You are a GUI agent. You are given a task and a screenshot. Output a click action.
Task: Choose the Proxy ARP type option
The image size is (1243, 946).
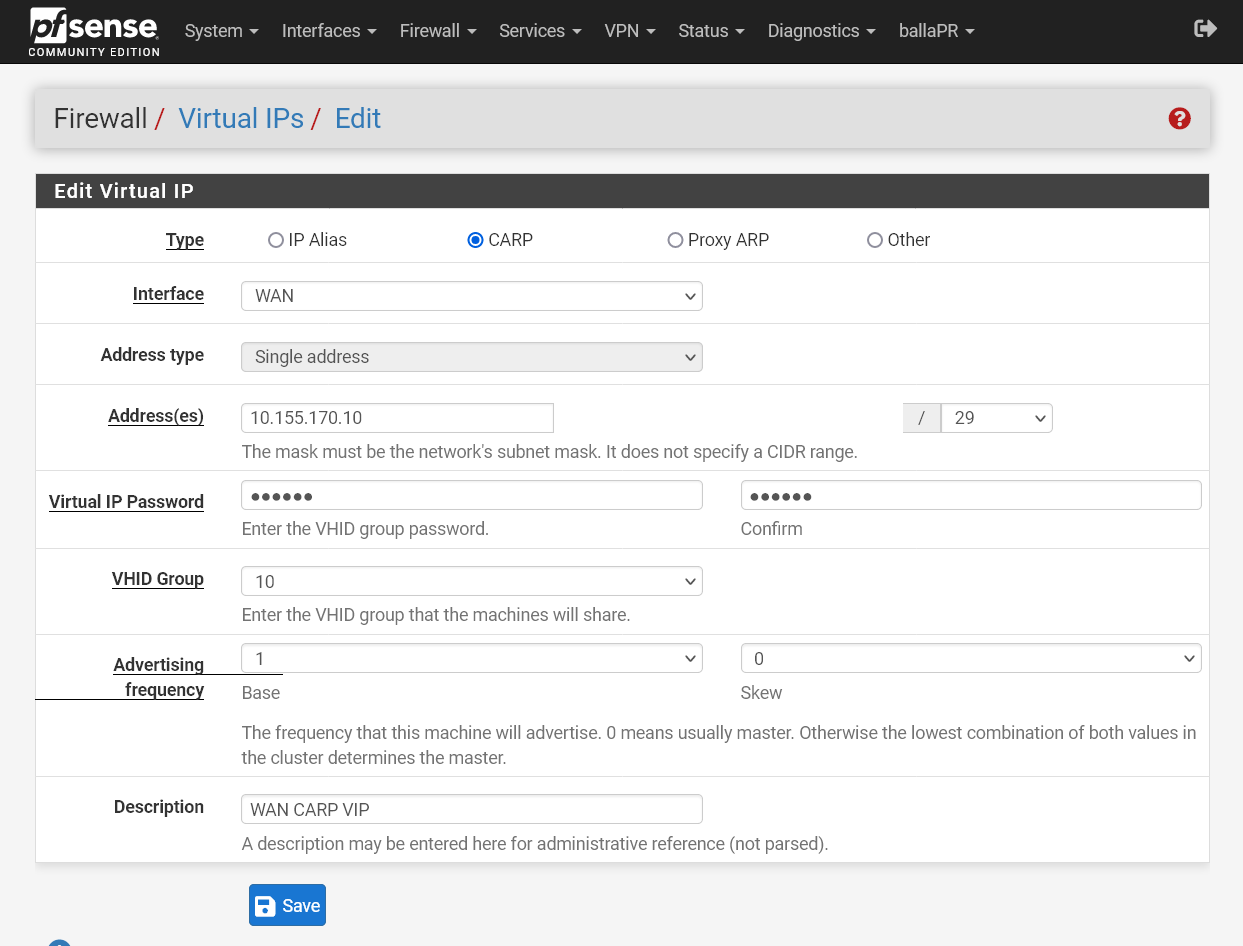click(675, 240)
